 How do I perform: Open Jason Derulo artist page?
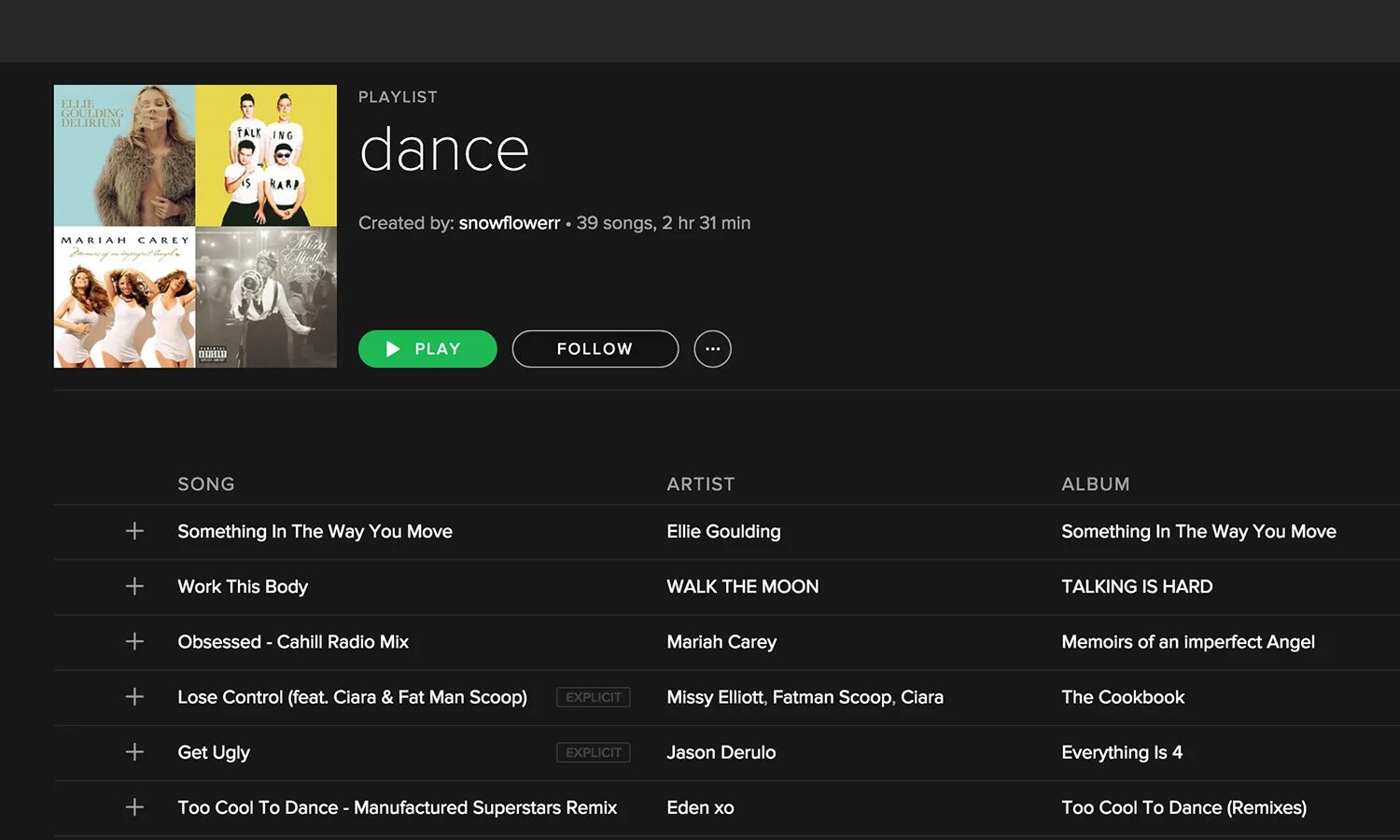721,752
